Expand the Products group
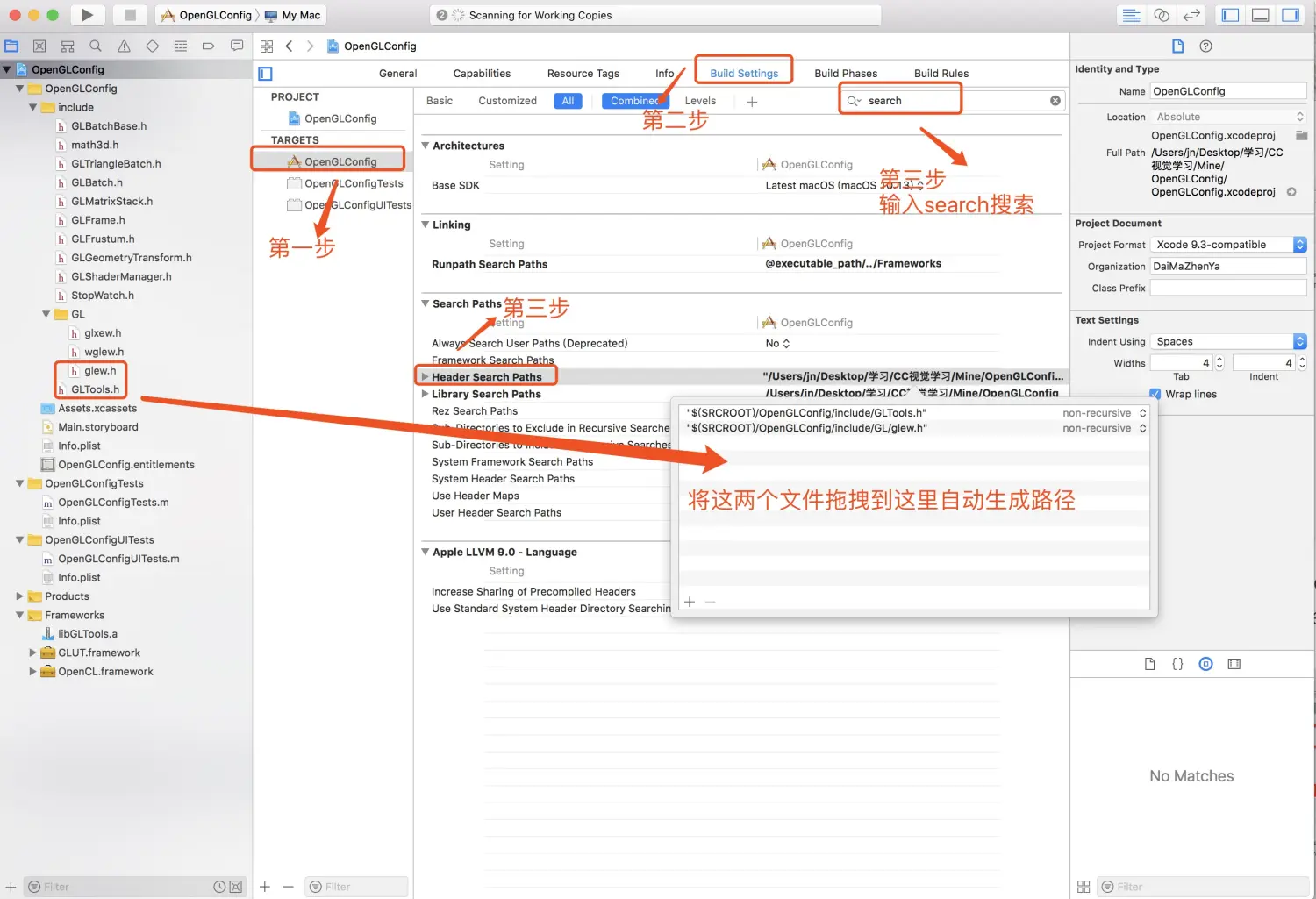This screenshot has height=899, width=1316. pyautogui.click(x=20, y=596)
